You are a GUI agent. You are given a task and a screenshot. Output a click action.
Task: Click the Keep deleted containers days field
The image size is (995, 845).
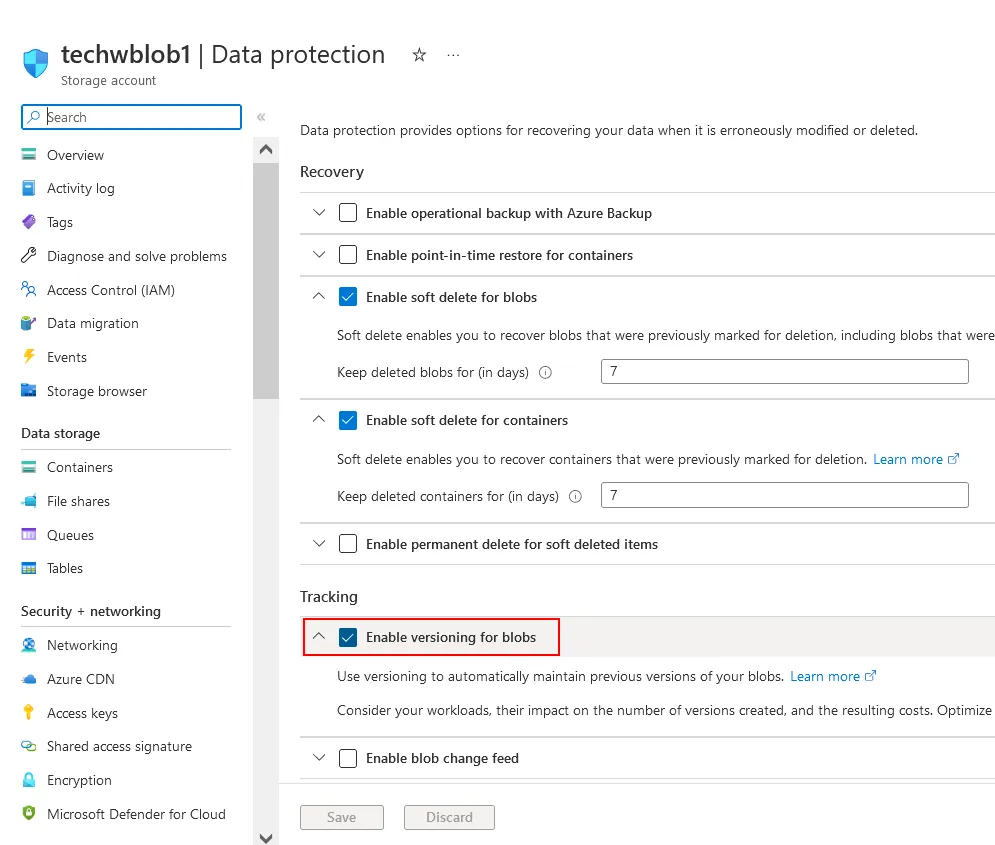[x=784, y=495]
